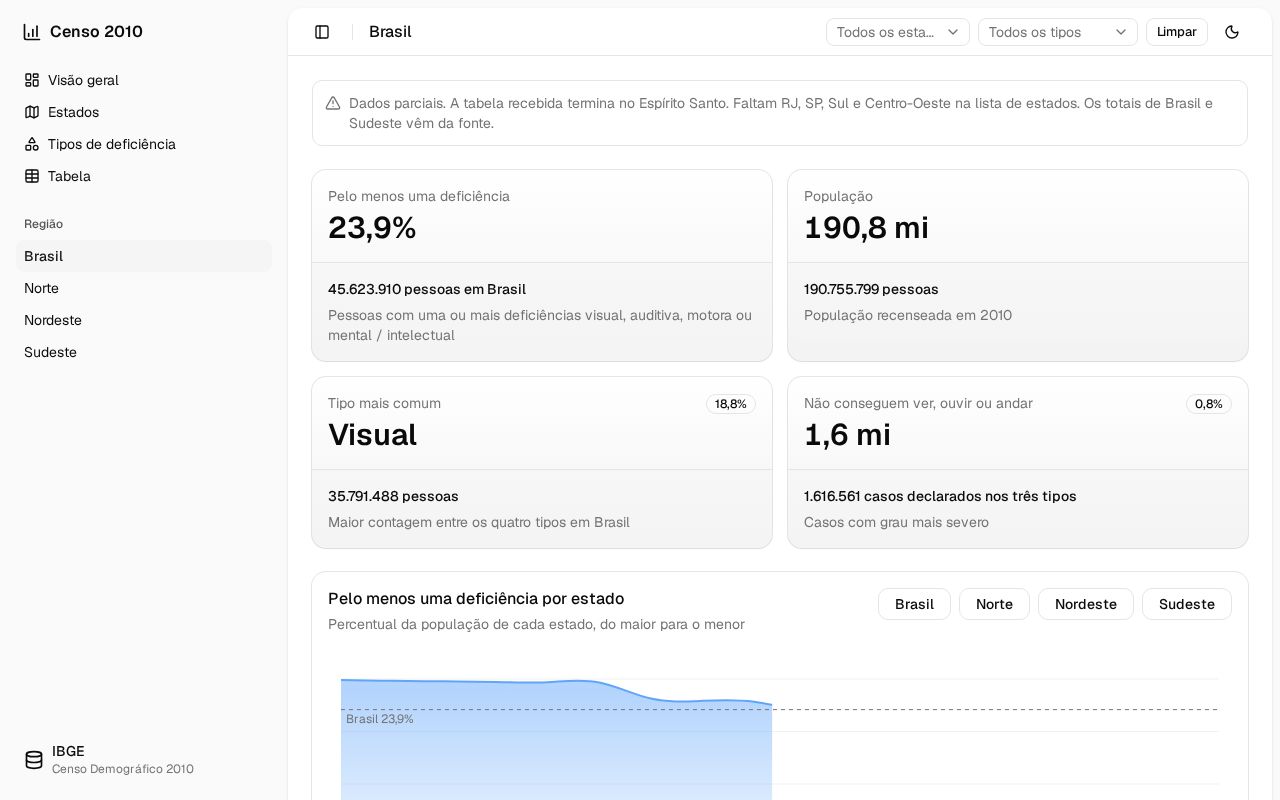Click the Censo Demográfico 2010 footer text
This screenshot has width=1280, height=800.
point(123,769)
